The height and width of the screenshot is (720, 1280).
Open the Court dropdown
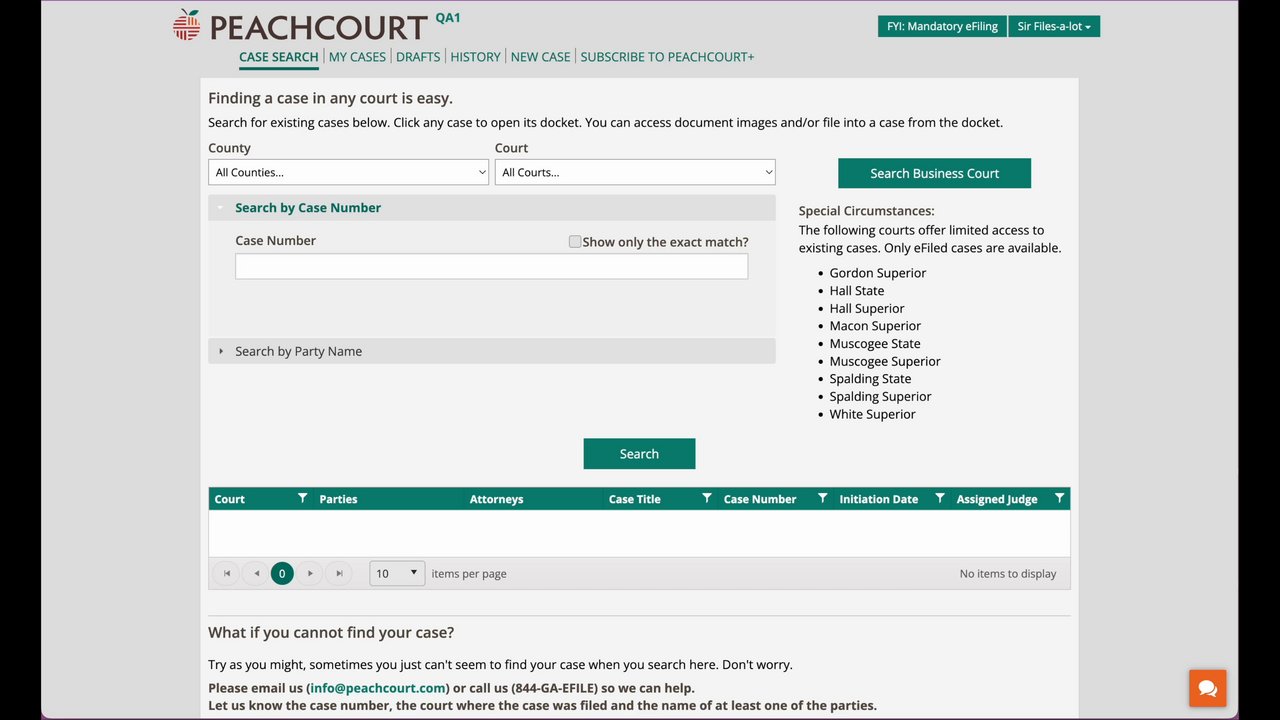pos(635,172)
